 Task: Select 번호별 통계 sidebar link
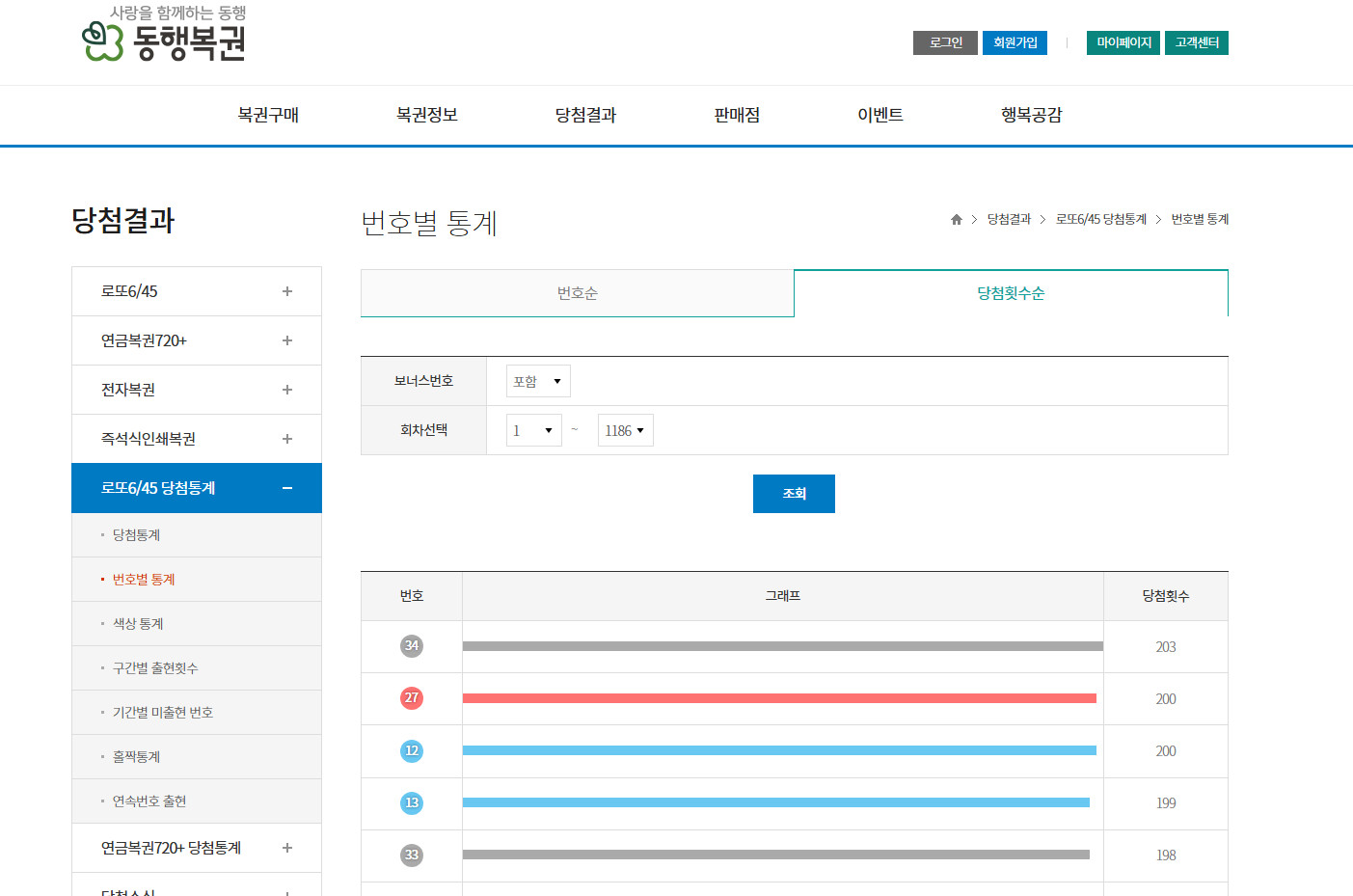tap(144, 580)
